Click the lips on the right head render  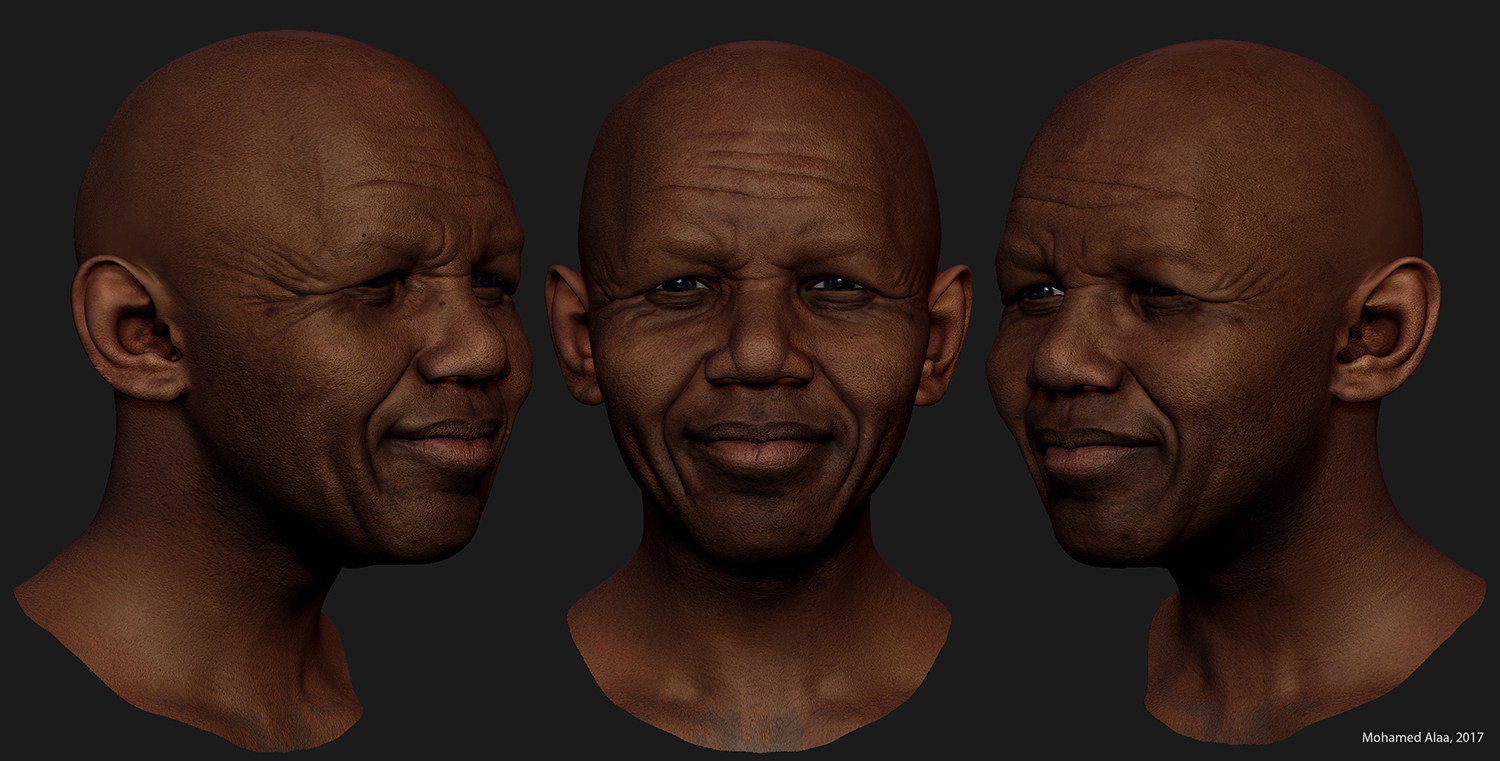pyautogui.click(x=1087, y=447)
